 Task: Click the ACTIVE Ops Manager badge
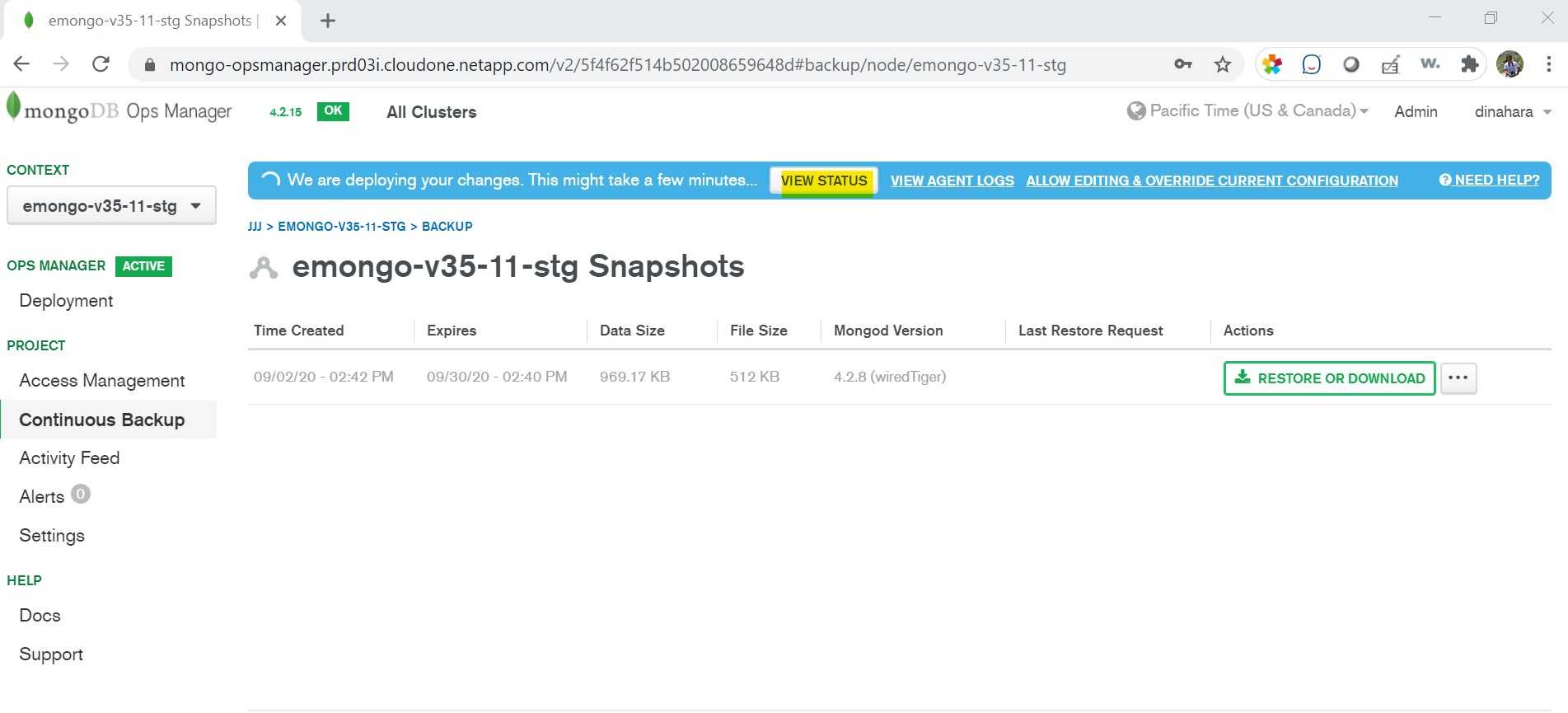point(143,266)
